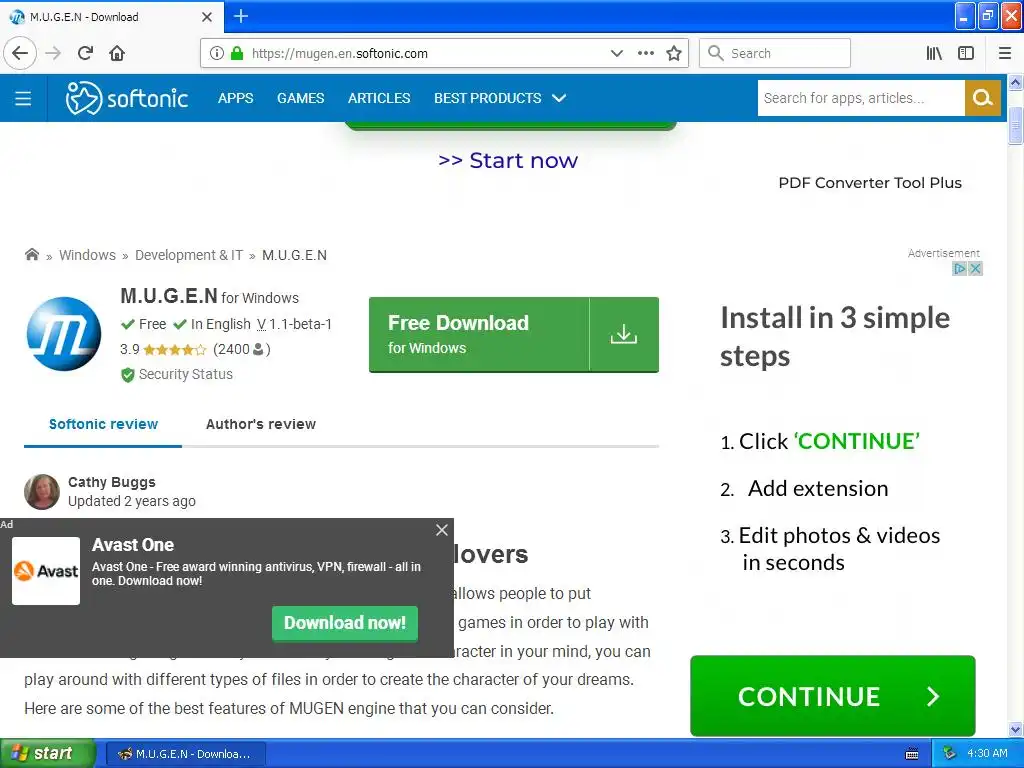This screenshot has height=768, width=1024.
Task: Click the Updated 2 years ago text
Action: coord(132,501)
